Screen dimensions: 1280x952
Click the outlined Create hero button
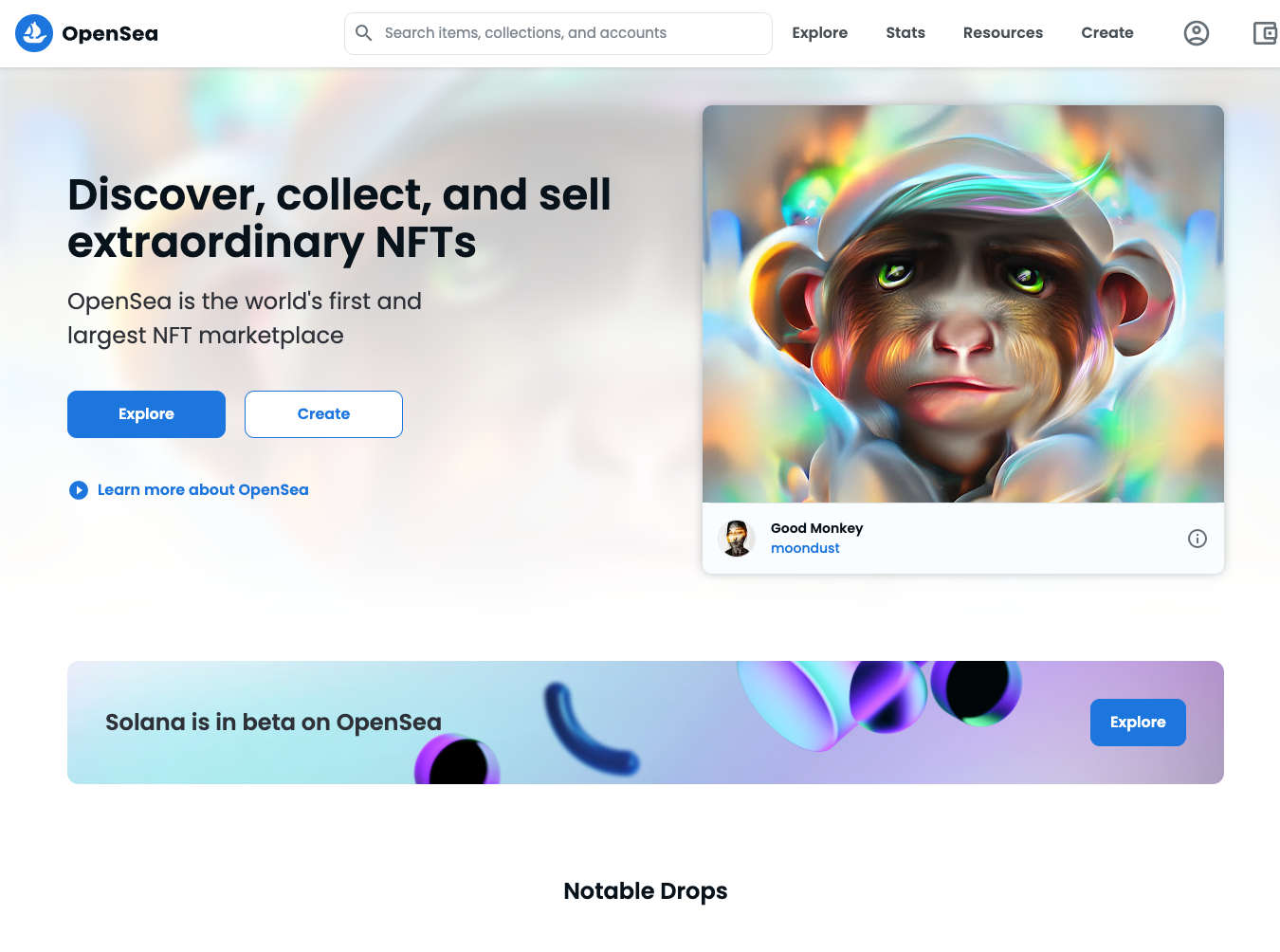(323, 414)
